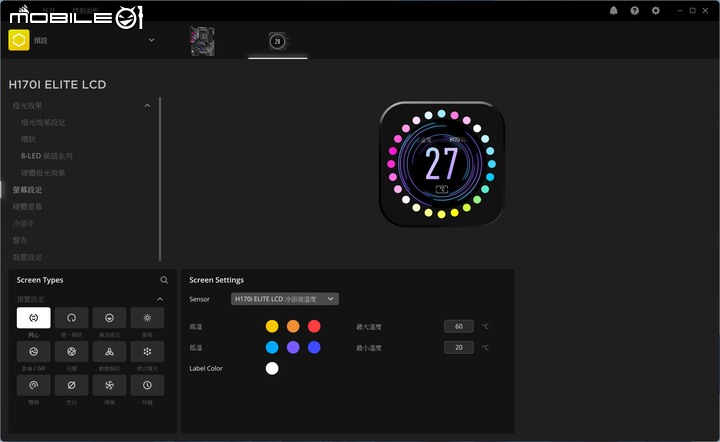Open 硬體螢幕 in the sidebar
Viewport: 720px width, 442px height.
point(28,207)
